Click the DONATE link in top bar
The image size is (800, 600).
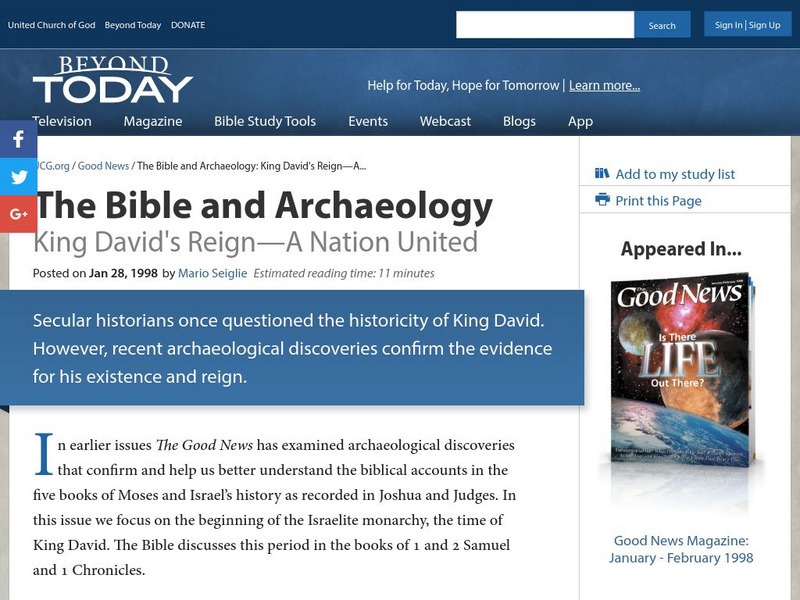coord(188,25)
